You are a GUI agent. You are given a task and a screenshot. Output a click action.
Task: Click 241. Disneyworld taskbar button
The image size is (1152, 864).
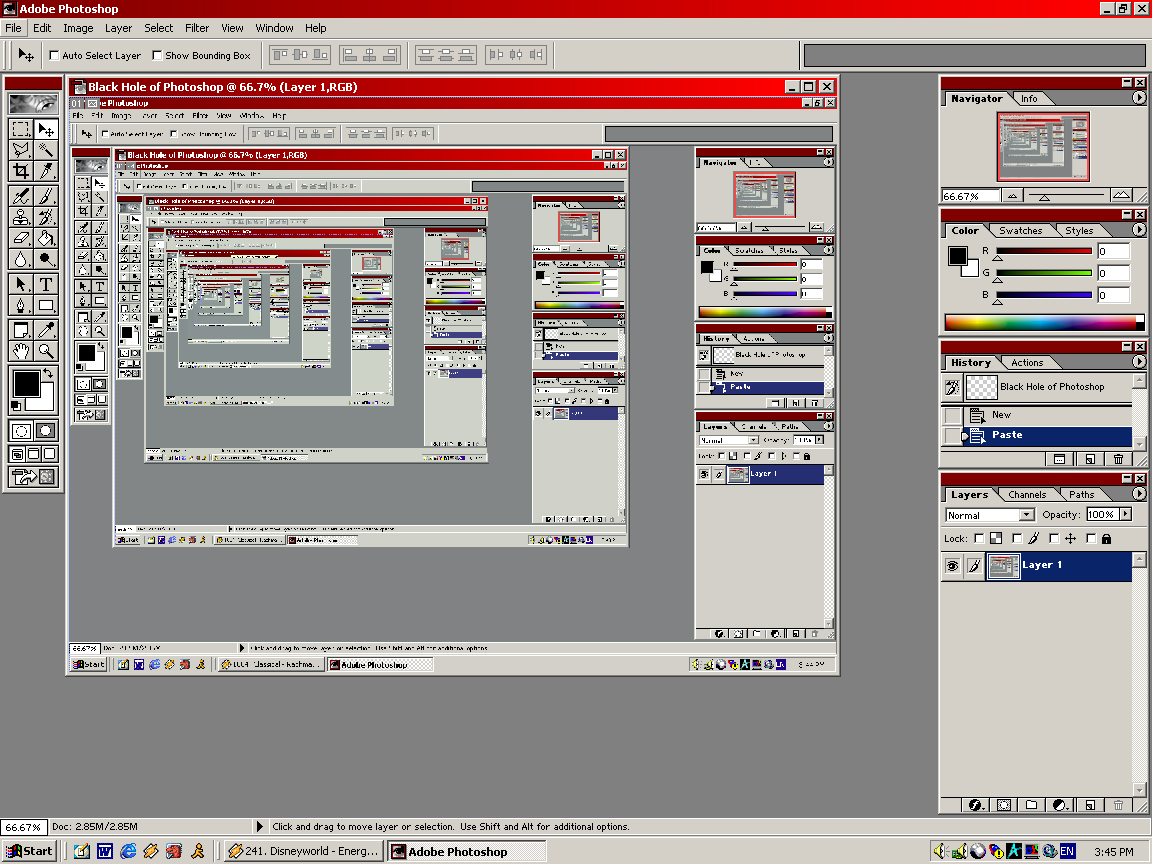(303, 852)
